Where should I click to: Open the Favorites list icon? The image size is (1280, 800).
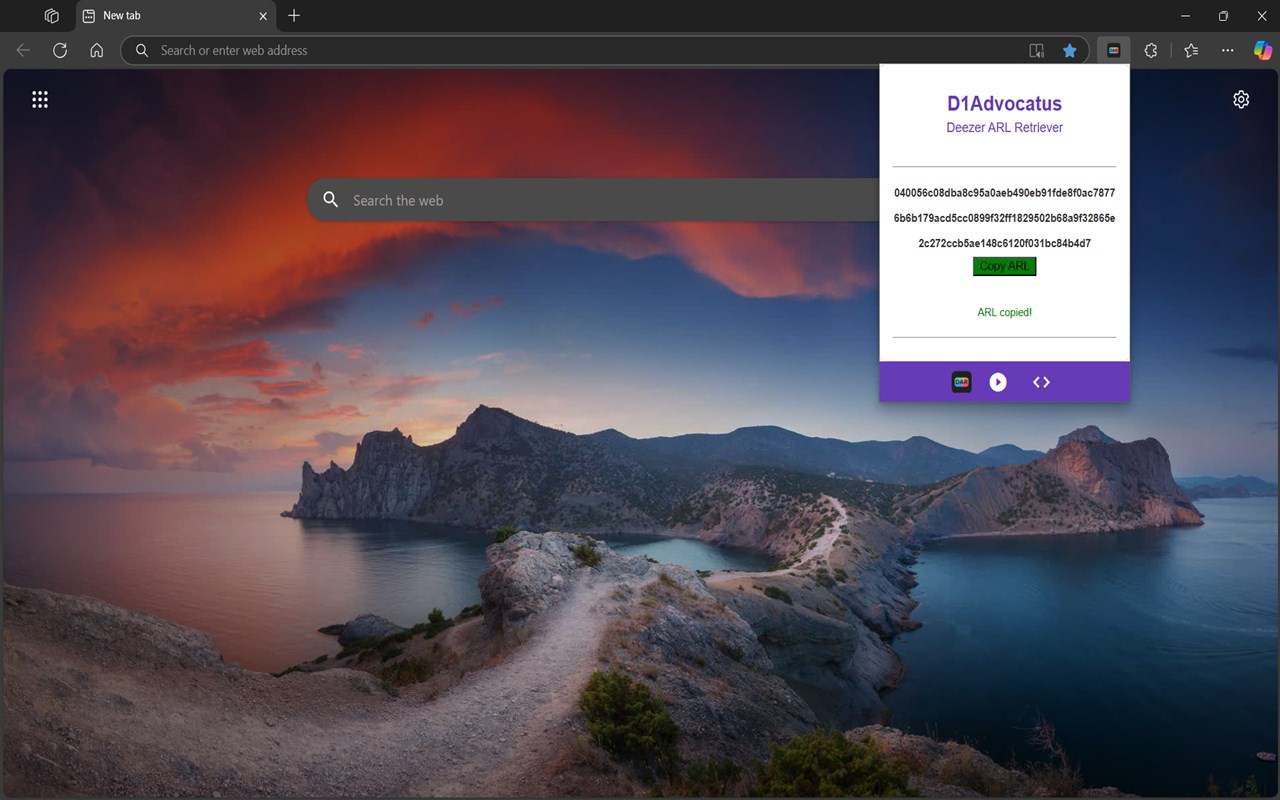(1190, 50)
